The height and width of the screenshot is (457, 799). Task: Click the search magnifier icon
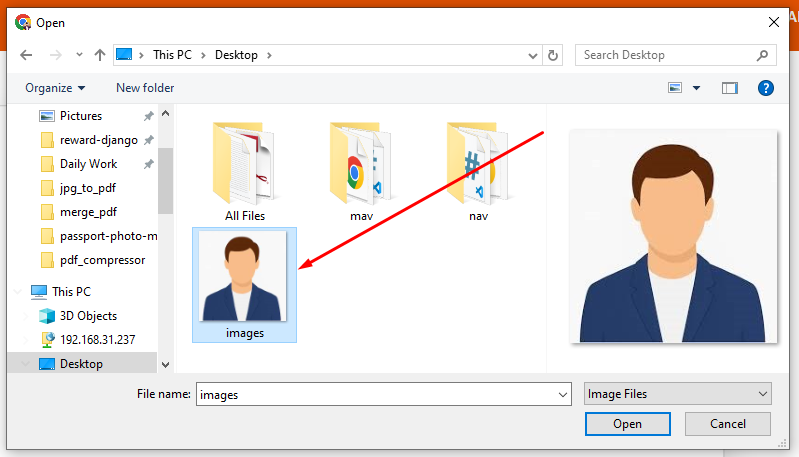tap(762, 55)
